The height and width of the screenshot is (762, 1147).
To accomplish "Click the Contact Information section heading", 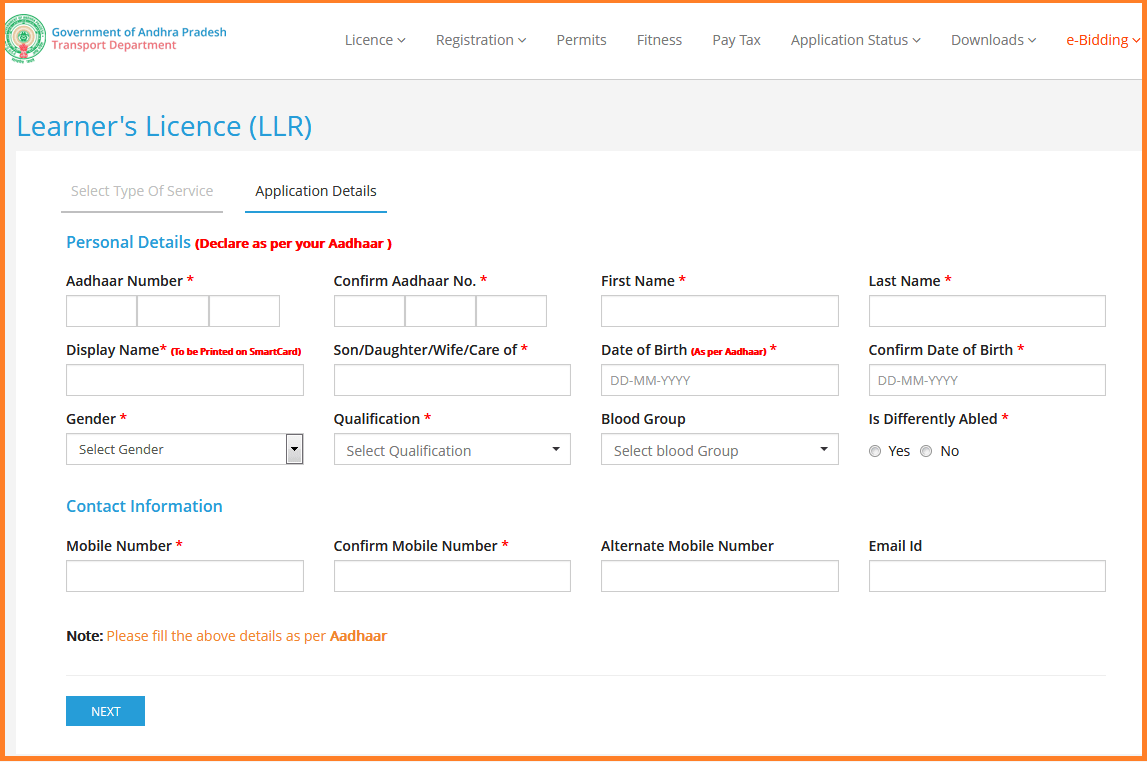I will pyautogui.click(x=144, y=506).
